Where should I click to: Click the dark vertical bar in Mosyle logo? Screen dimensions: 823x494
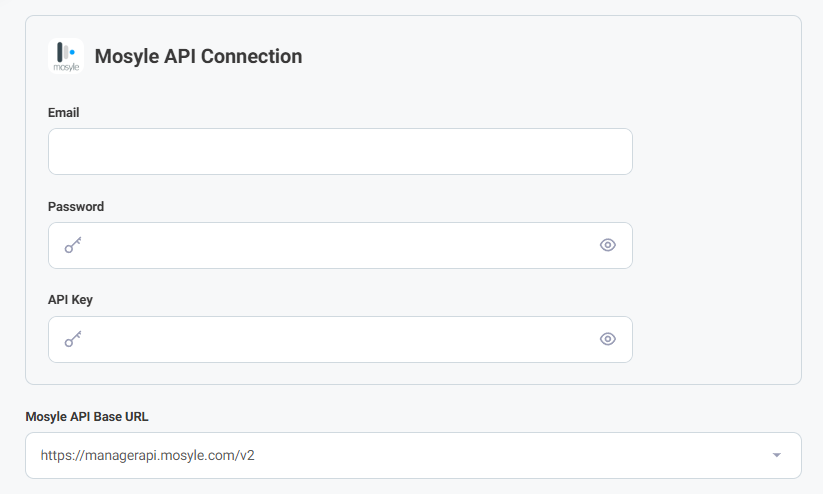[60, 52]
